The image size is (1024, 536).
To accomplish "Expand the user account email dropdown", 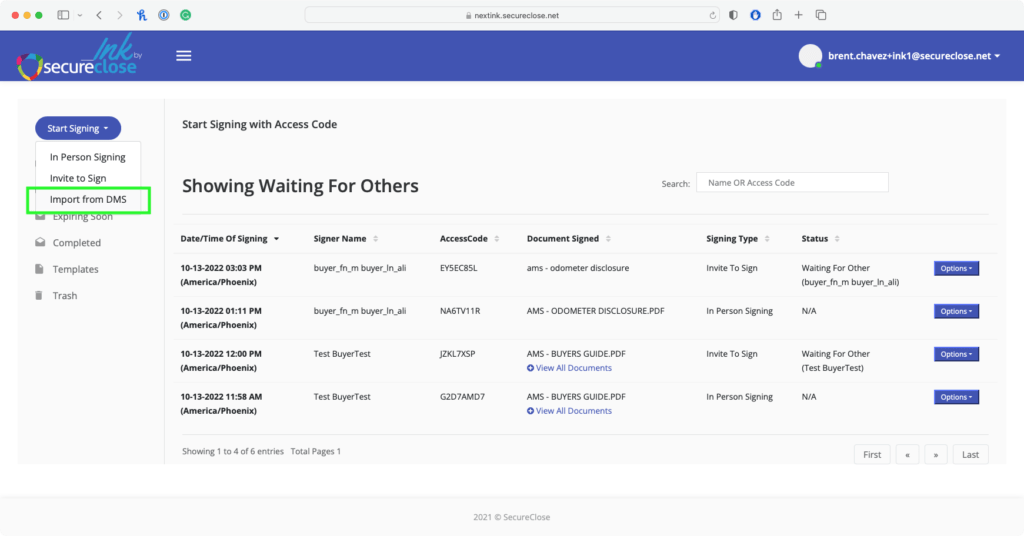I will 913,56.
